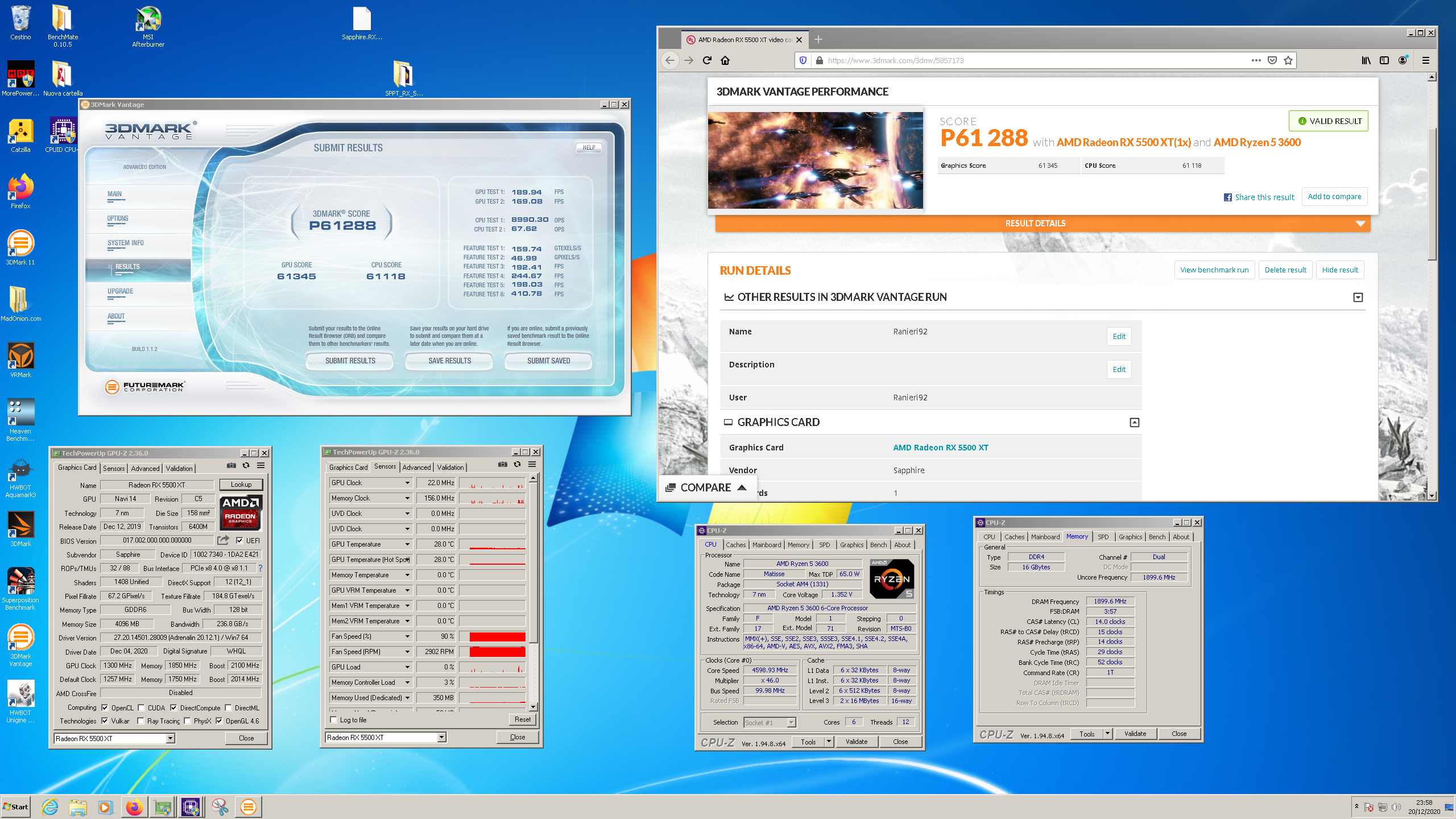1456x819 pixels.
Task: Open the Fan Speed (RPM) sensor dropdown
Action: click(407, 652)
